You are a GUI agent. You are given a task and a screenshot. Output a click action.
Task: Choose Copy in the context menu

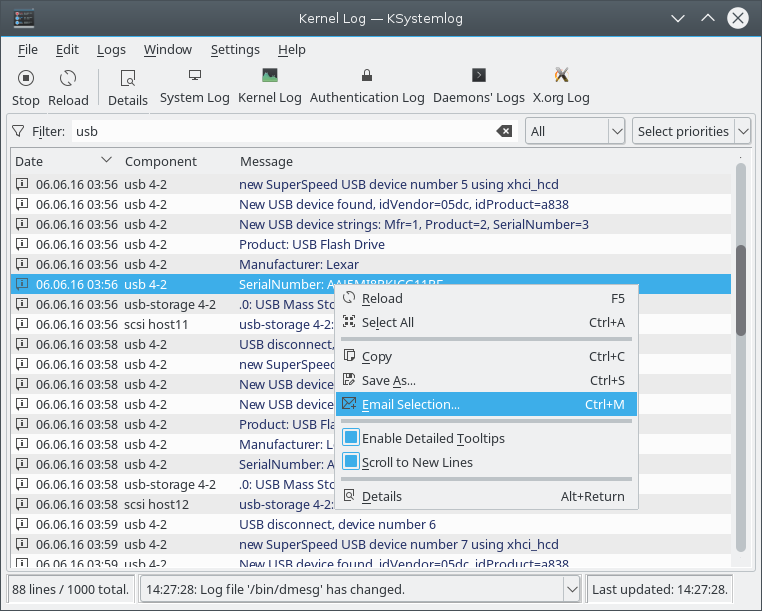click(x=486, y=356)
